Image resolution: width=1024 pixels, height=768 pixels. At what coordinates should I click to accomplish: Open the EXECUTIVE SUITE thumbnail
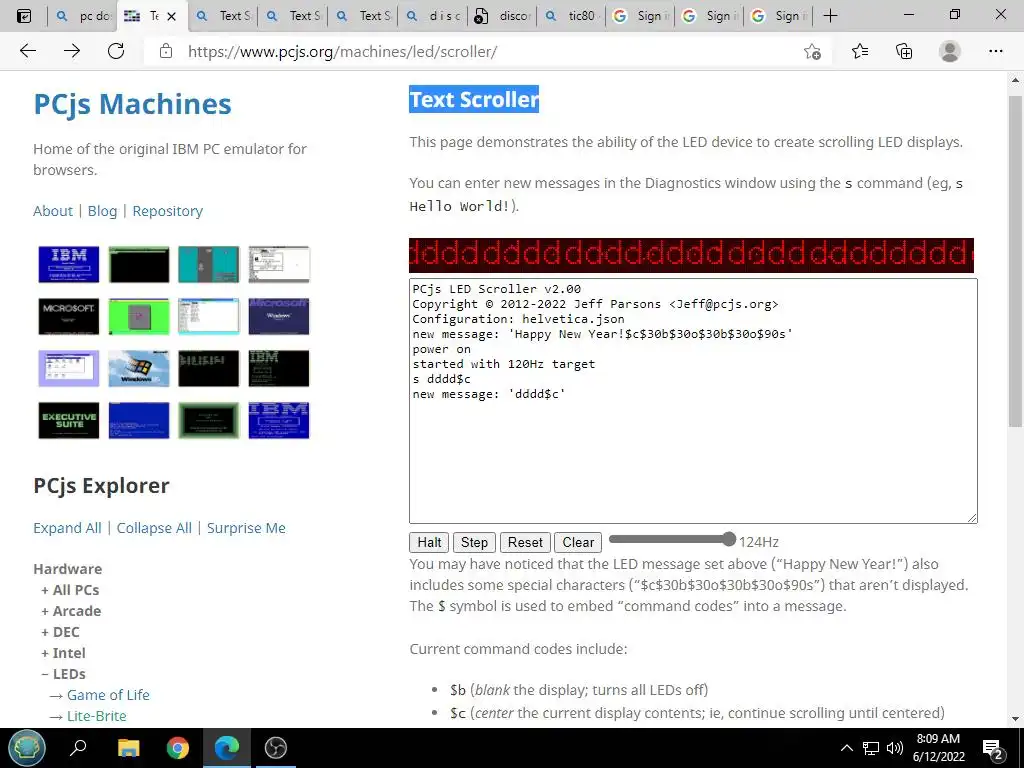pos(69,420)
